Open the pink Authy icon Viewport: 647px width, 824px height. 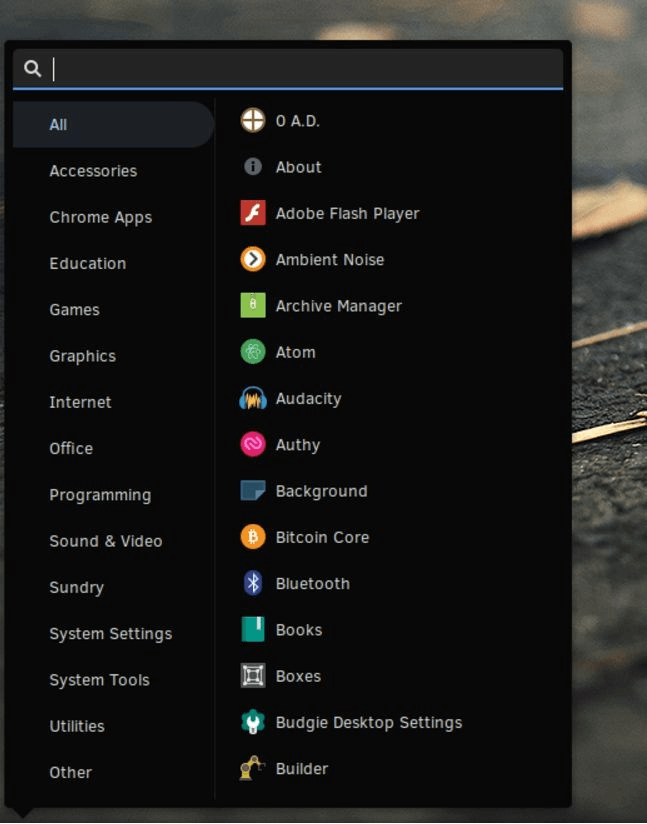point(253,445)
